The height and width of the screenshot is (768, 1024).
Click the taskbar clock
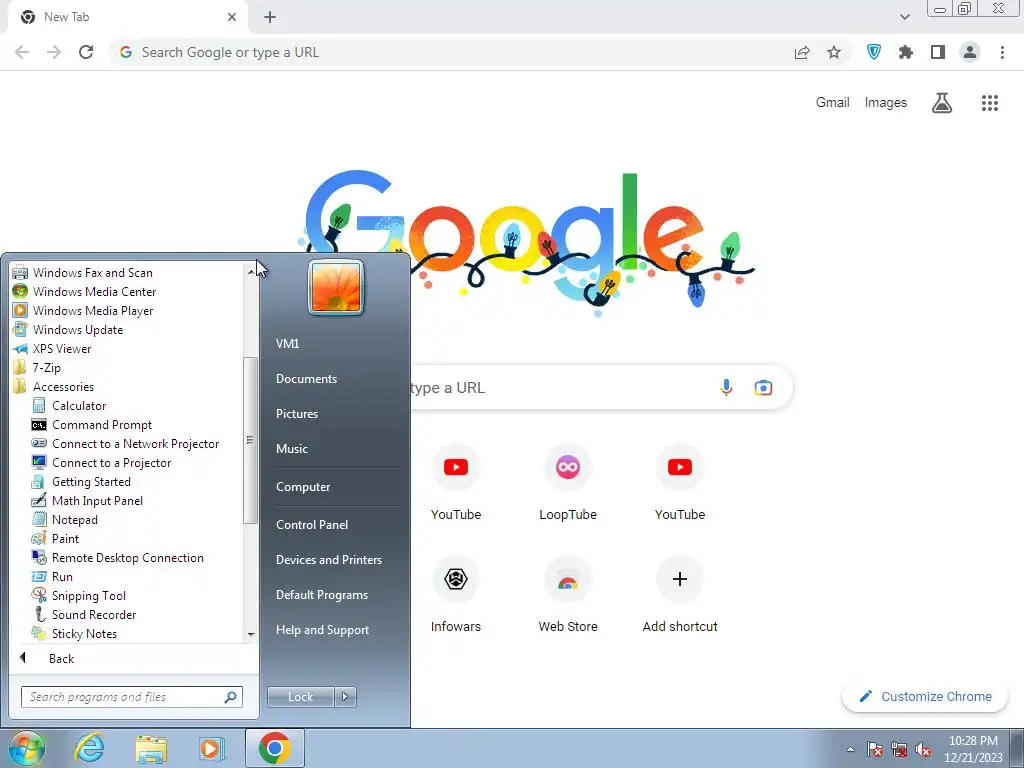click(973, 749)
